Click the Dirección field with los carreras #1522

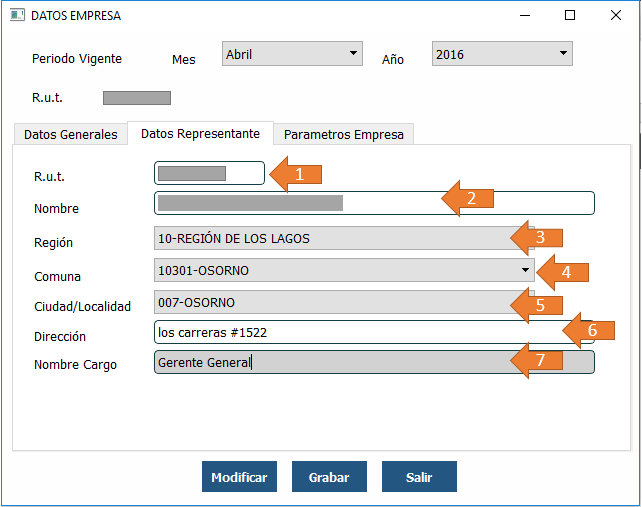click(x=350, y=332)
